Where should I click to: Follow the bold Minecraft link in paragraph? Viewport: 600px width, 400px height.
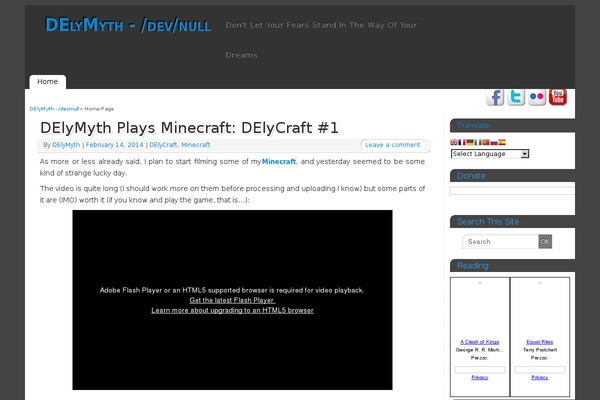[279, 162]
